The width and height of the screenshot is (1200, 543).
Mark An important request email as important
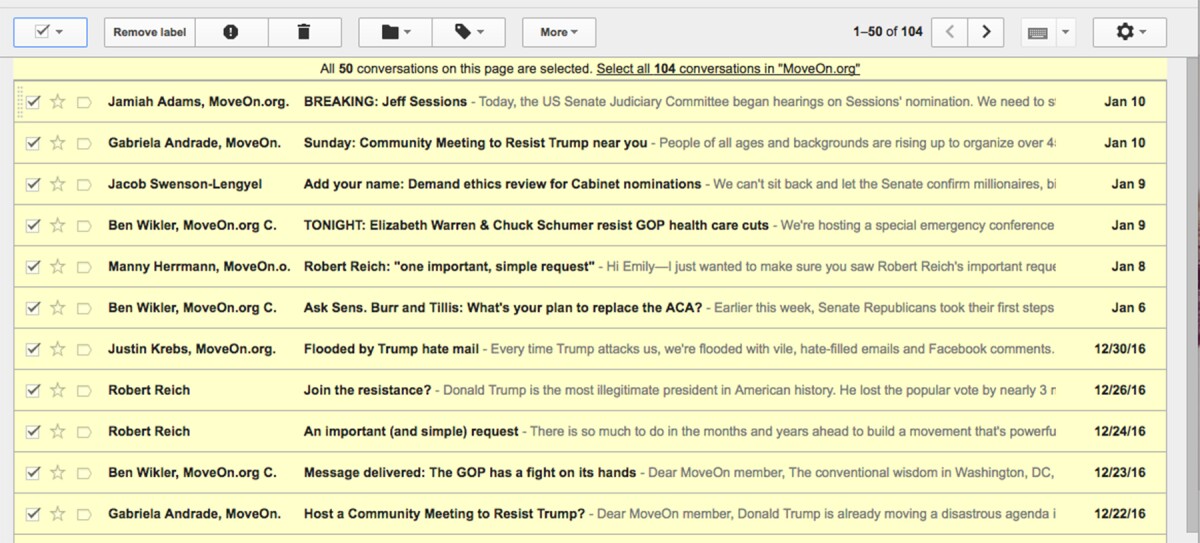coord(84,431)
